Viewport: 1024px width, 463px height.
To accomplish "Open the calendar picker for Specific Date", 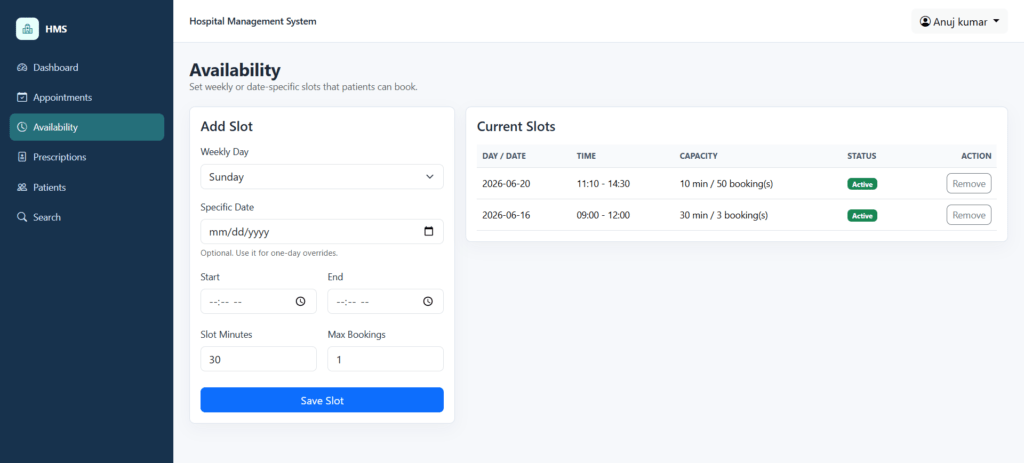I will pos(428,231).
